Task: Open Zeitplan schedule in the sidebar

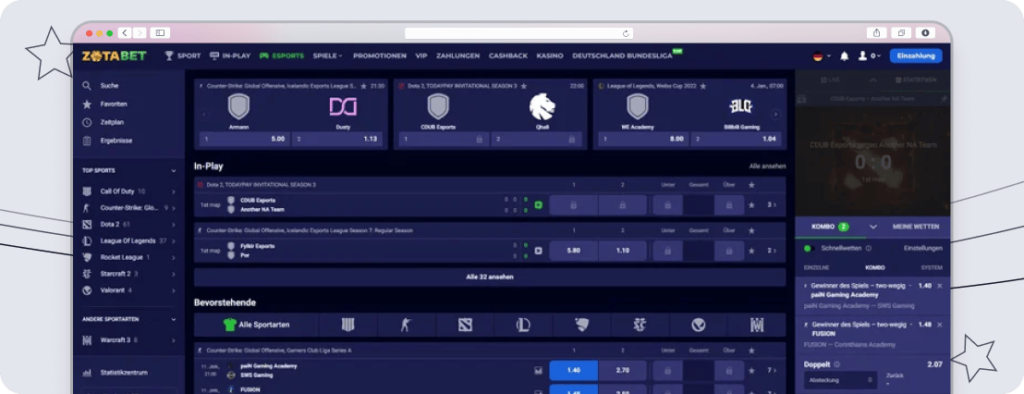Action: [x=112, y=122]
